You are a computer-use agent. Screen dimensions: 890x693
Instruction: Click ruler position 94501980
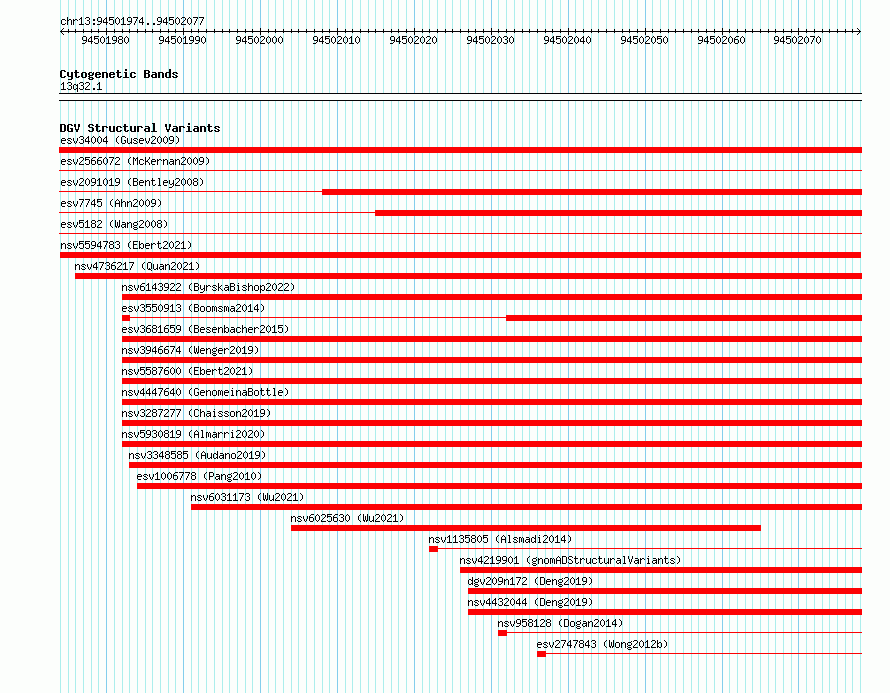pyautogui.click(x=106, y=40)
